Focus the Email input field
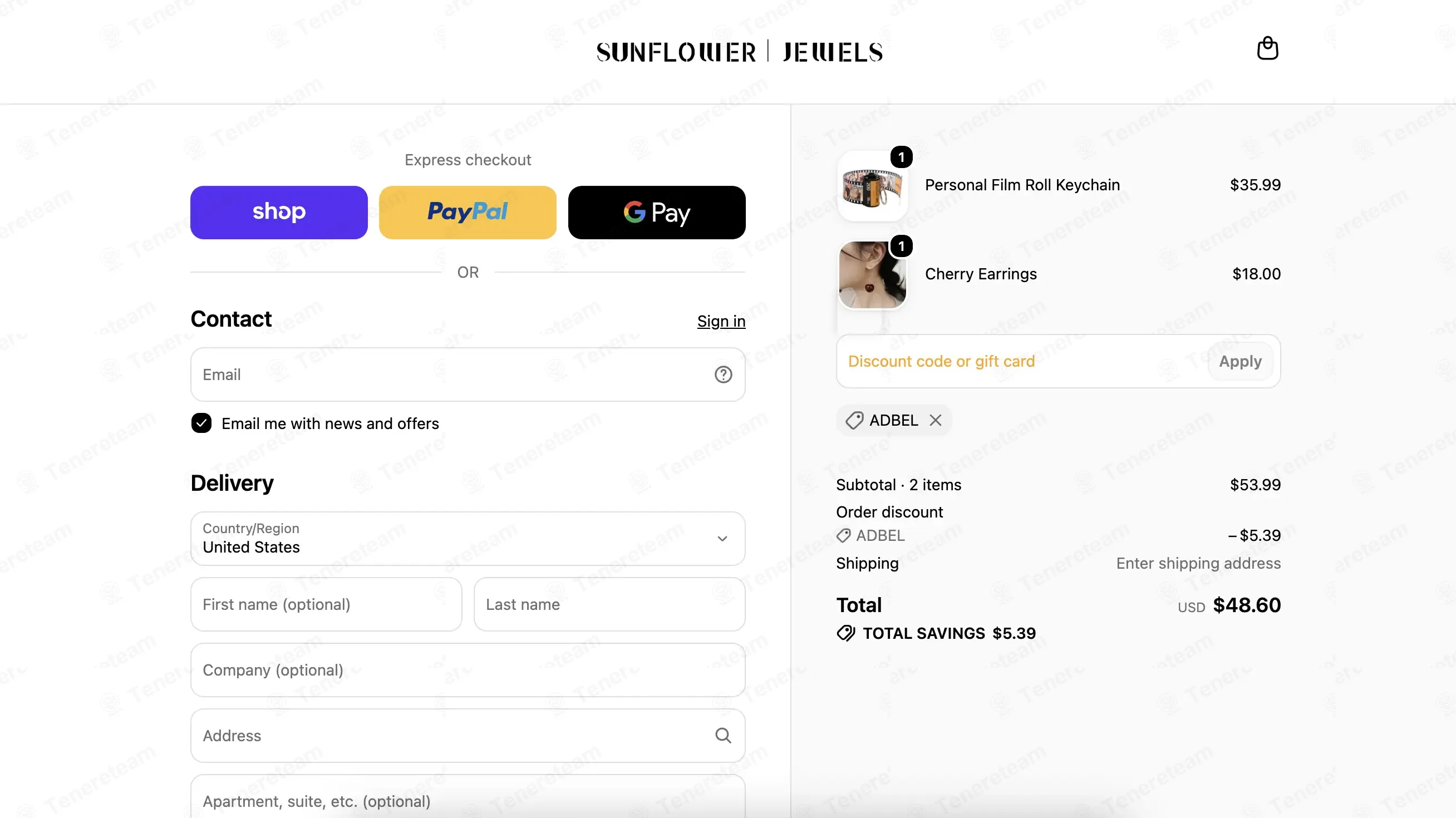Image resolution: width=1456 pixels, height=818 pixels. pos(468,374)
